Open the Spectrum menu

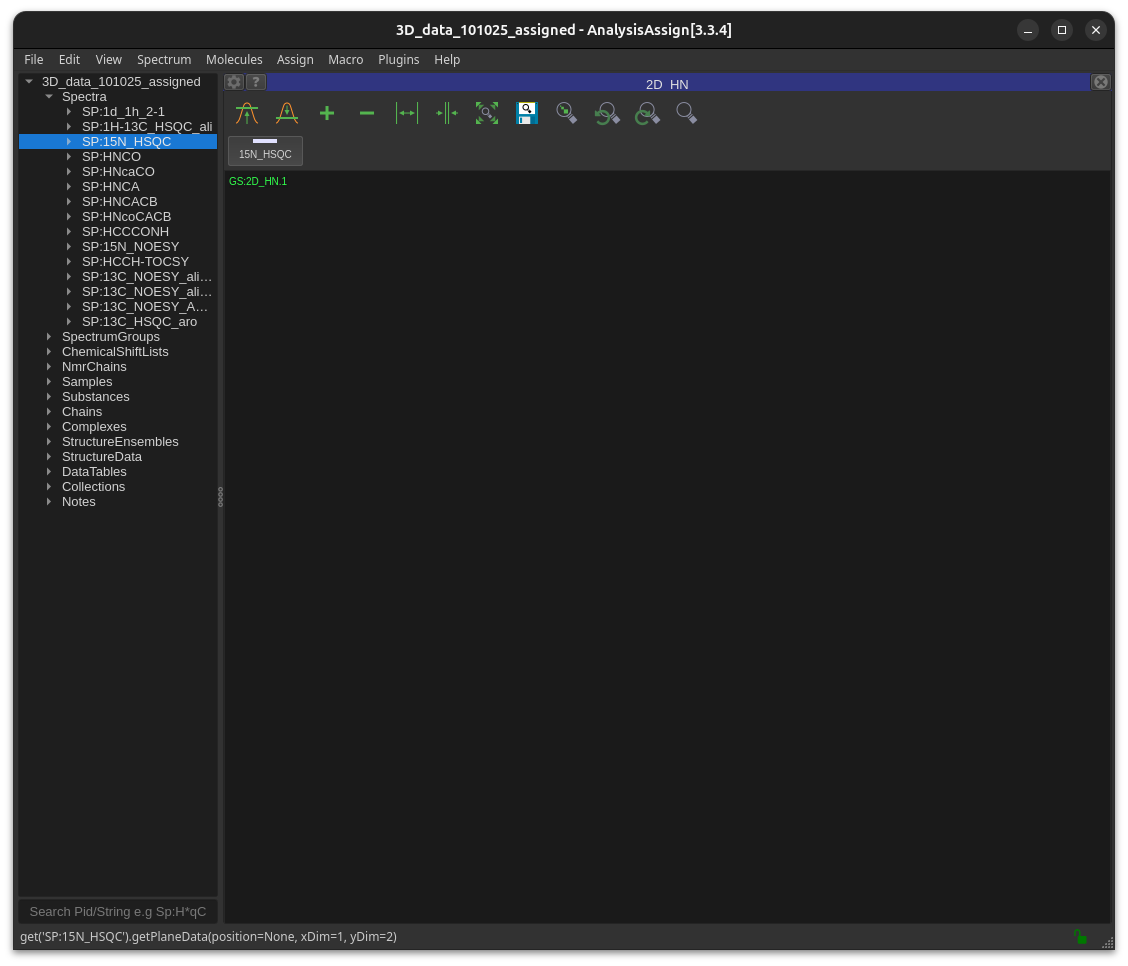click(x=164, y=60)
